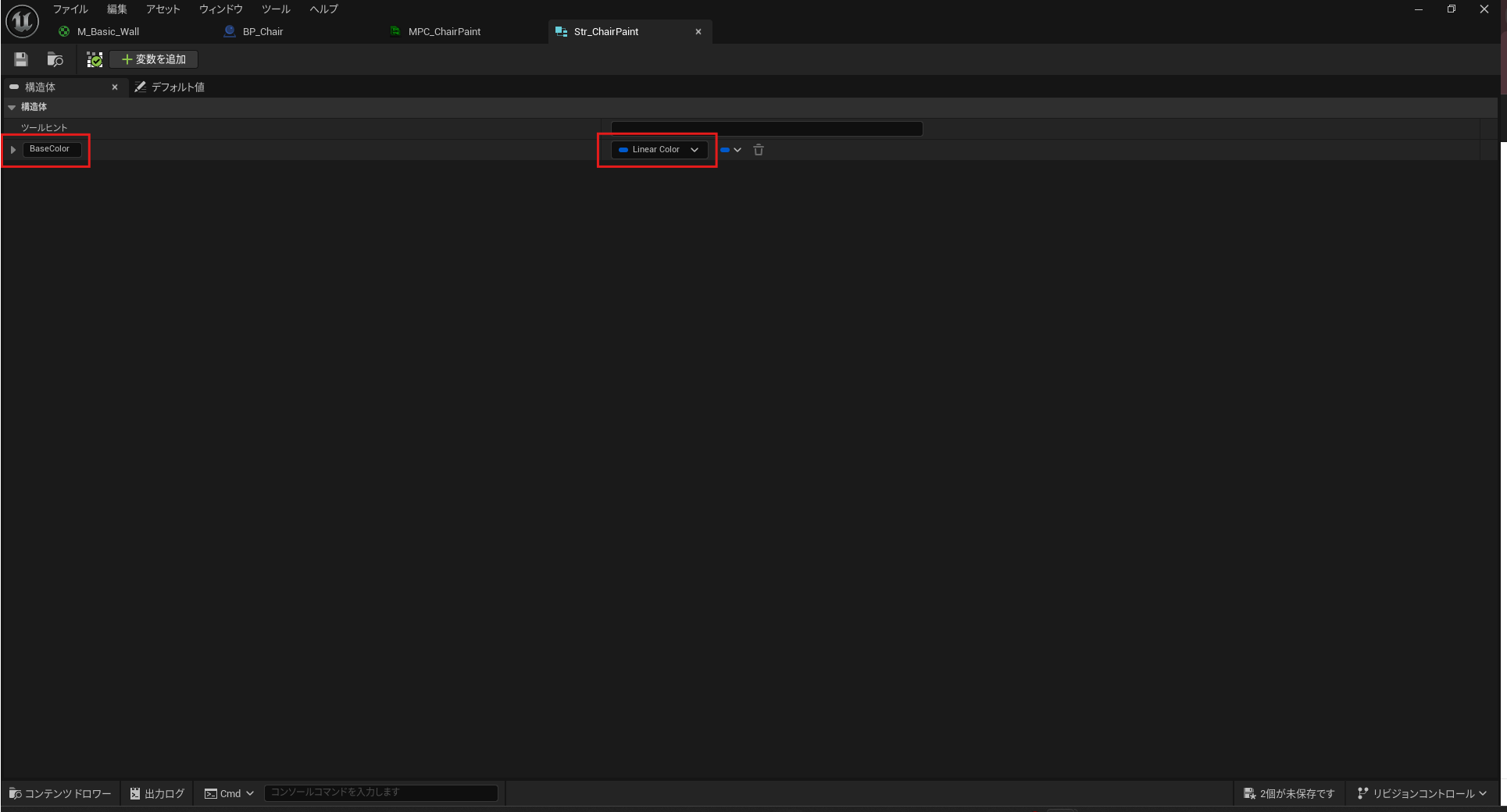
Task: Open the Cmd console type dropdown
Action: pyautogui.click(x=229, y=793)
